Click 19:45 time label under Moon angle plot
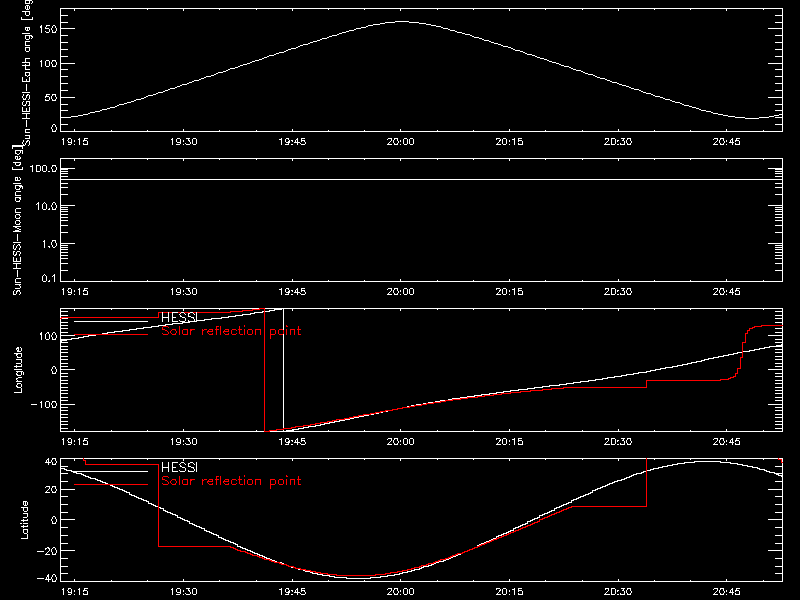The image size is (800, 600). [x=292, y=292]
